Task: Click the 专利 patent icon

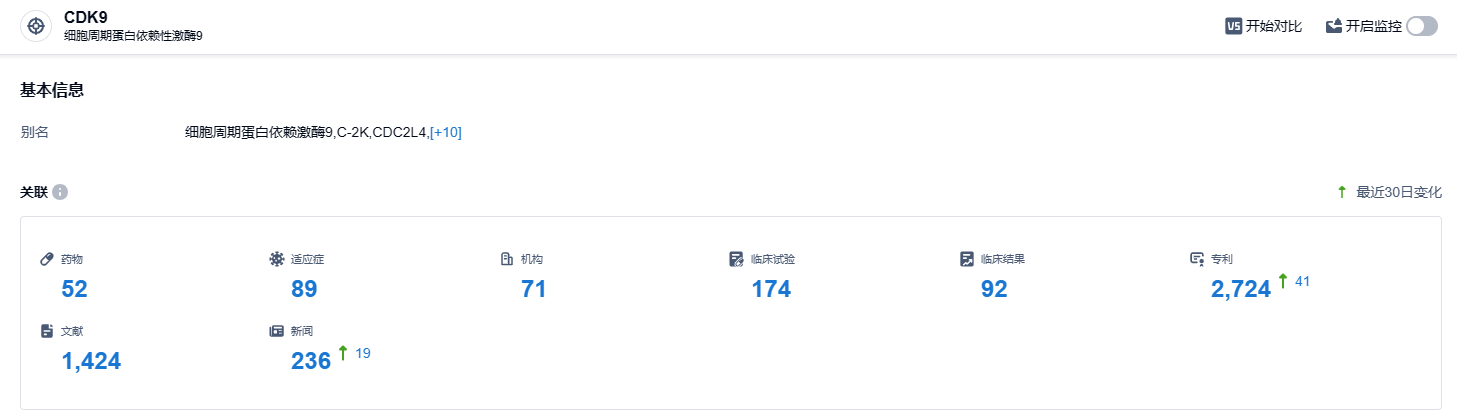Action: coord(1197,259)
